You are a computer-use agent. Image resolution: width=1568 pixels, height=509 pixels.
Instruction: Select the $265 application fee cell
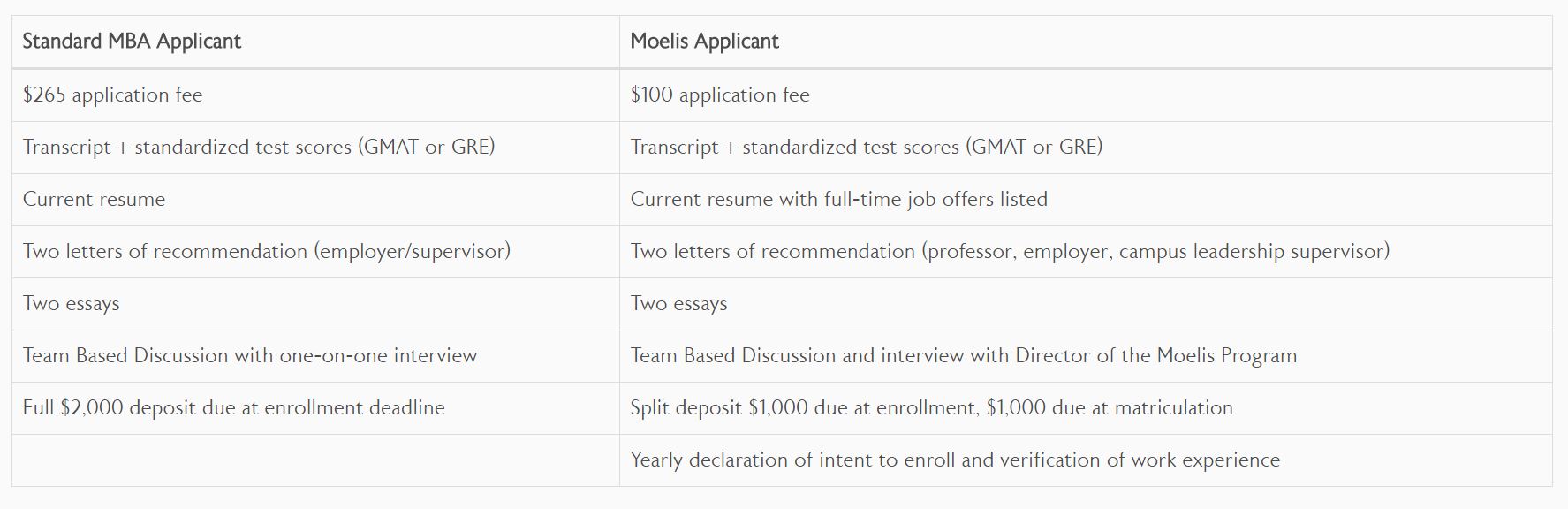click(112, 95)
